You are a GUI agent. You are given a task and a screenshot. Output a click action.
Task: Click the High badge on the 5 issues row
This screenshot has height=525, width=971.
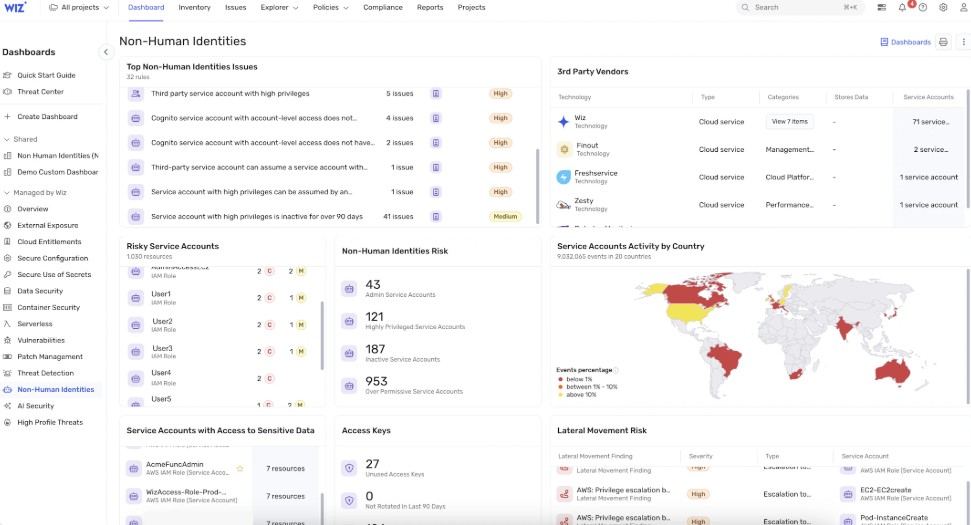click(500, 93)
